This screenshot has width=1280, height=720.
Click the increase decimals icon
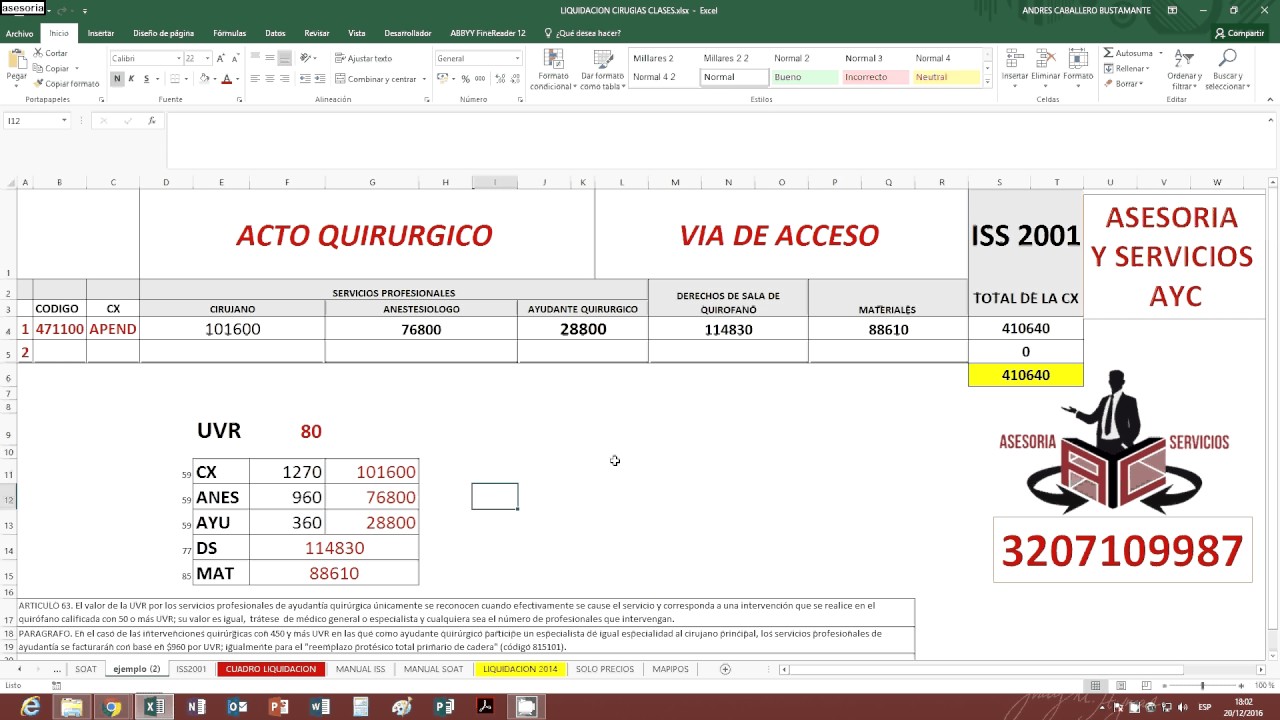[499, 79]
